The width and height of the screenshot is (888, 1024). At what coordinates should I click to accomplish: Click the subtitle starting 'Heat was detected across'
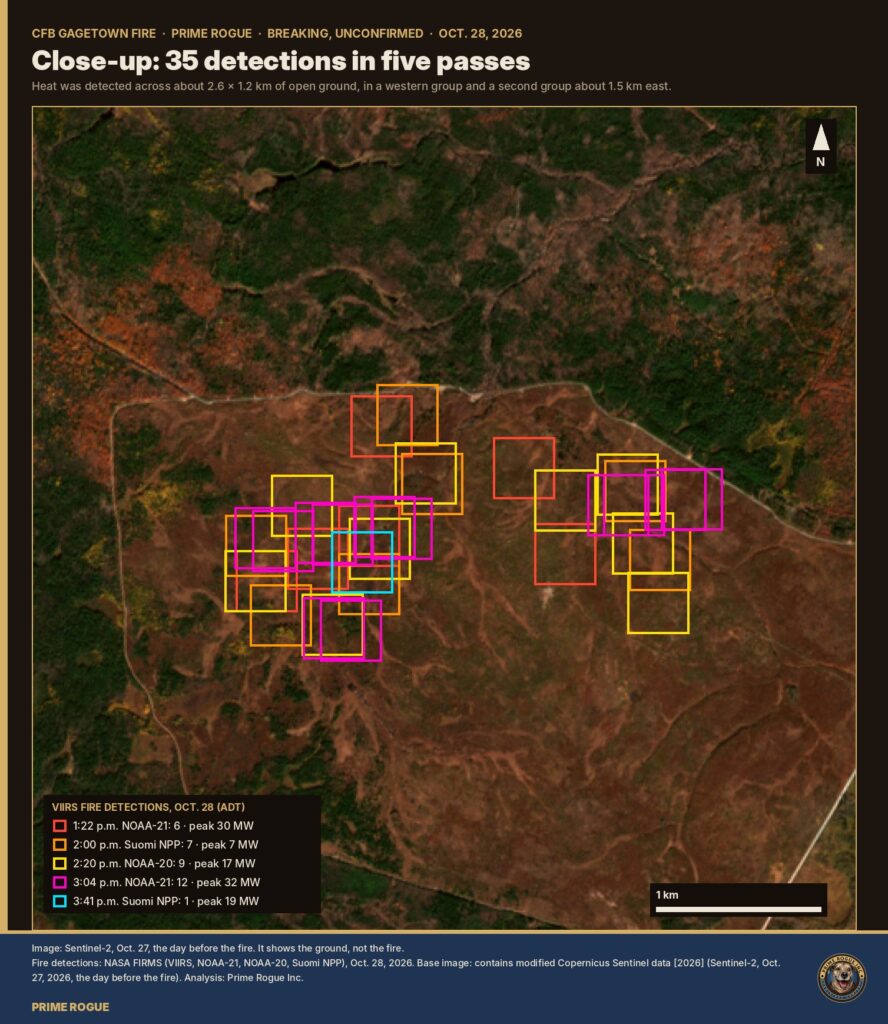click(351, 86)
